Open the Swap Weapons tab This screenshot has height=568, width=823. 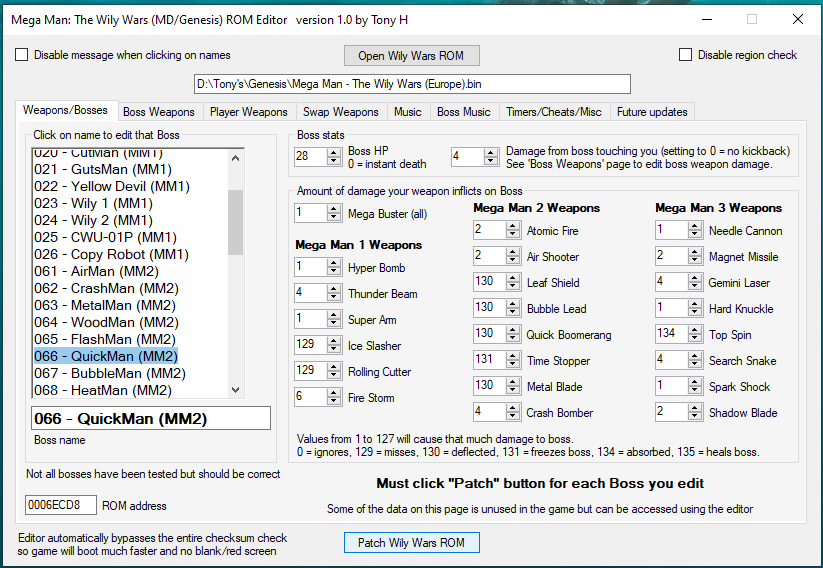(341, 112)
